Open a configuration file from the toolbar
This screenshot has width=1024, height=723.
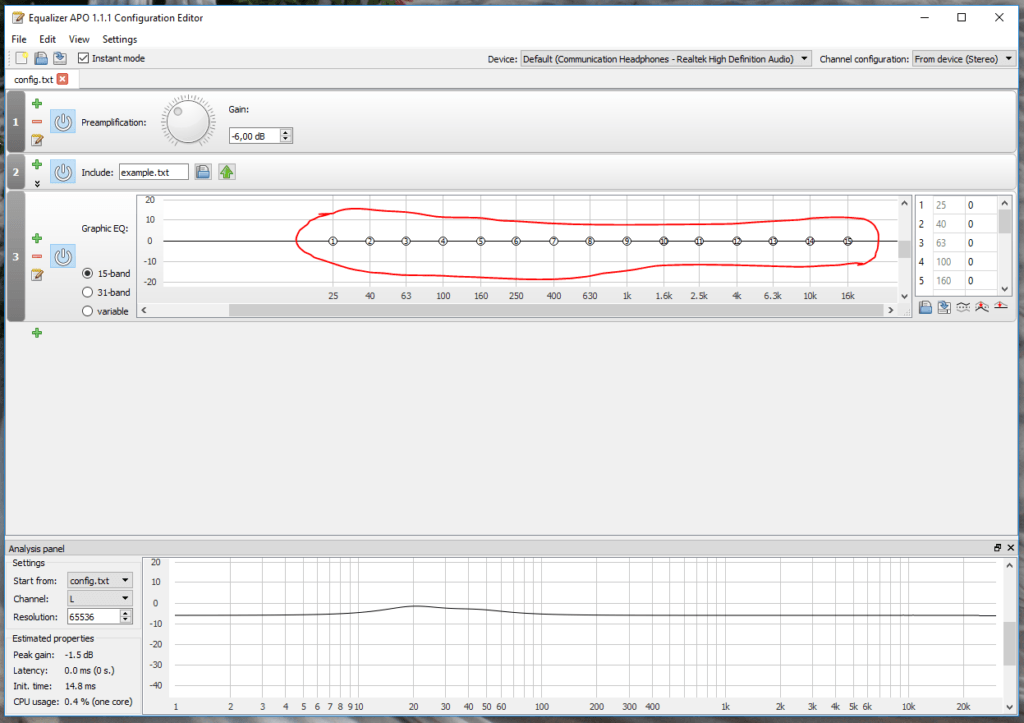point(40,58)
